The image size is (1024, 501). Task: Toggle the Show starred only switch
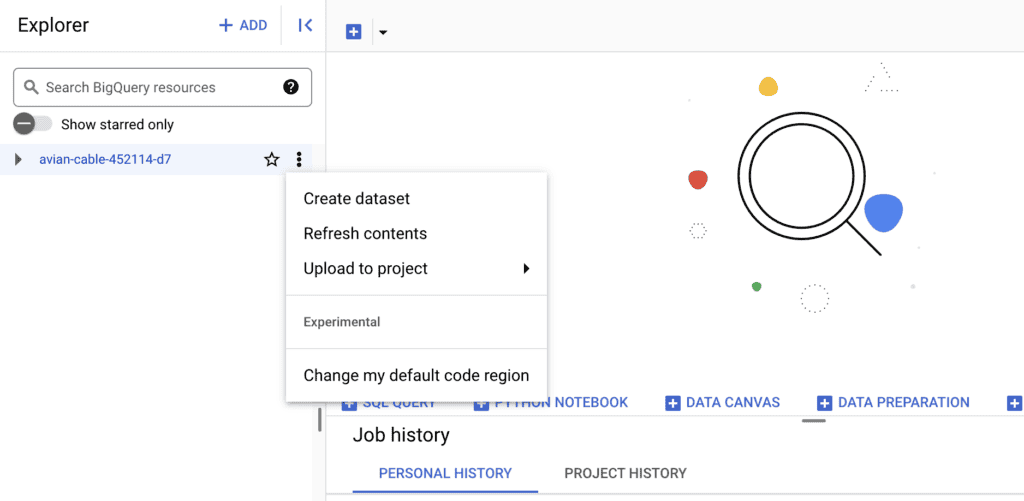[33, 124]
